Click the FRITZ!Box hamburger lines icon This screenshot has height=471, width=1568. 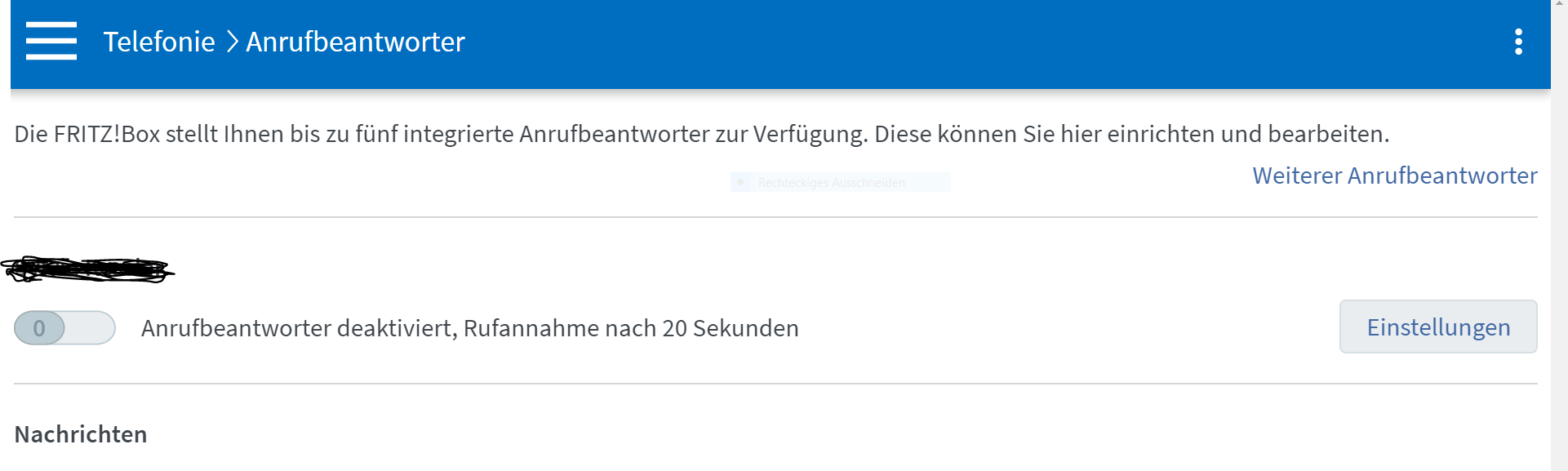[51, 42]
